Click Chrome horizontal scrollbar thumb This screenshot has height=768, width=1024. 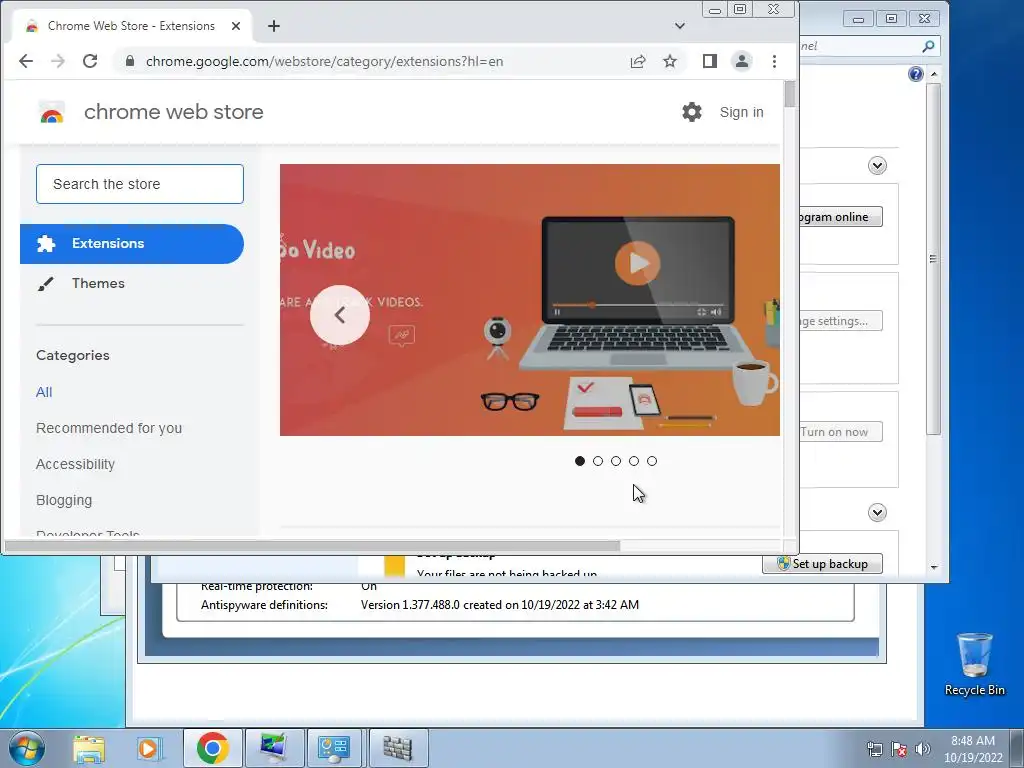[312, 546]
